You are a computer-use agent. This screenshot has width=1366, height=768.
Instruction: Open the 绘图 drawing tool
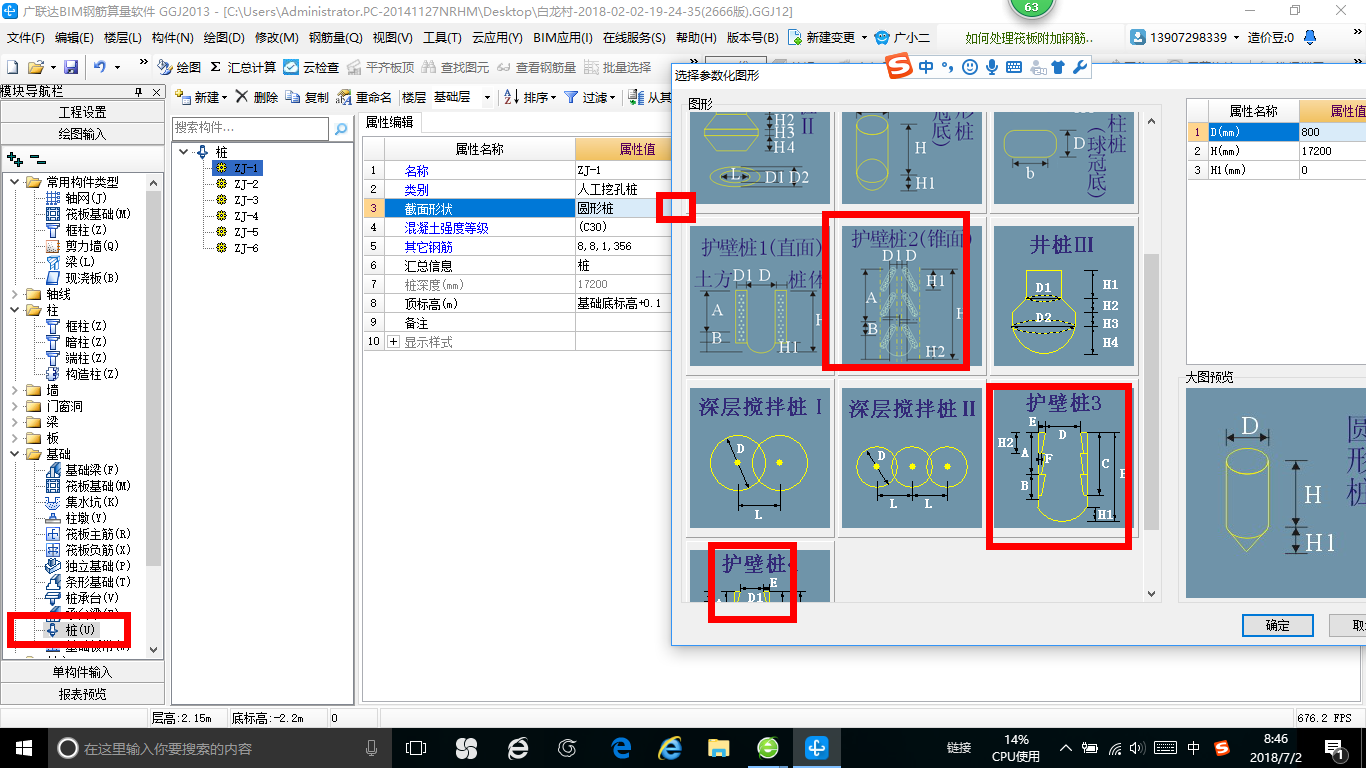pos(180,67)
